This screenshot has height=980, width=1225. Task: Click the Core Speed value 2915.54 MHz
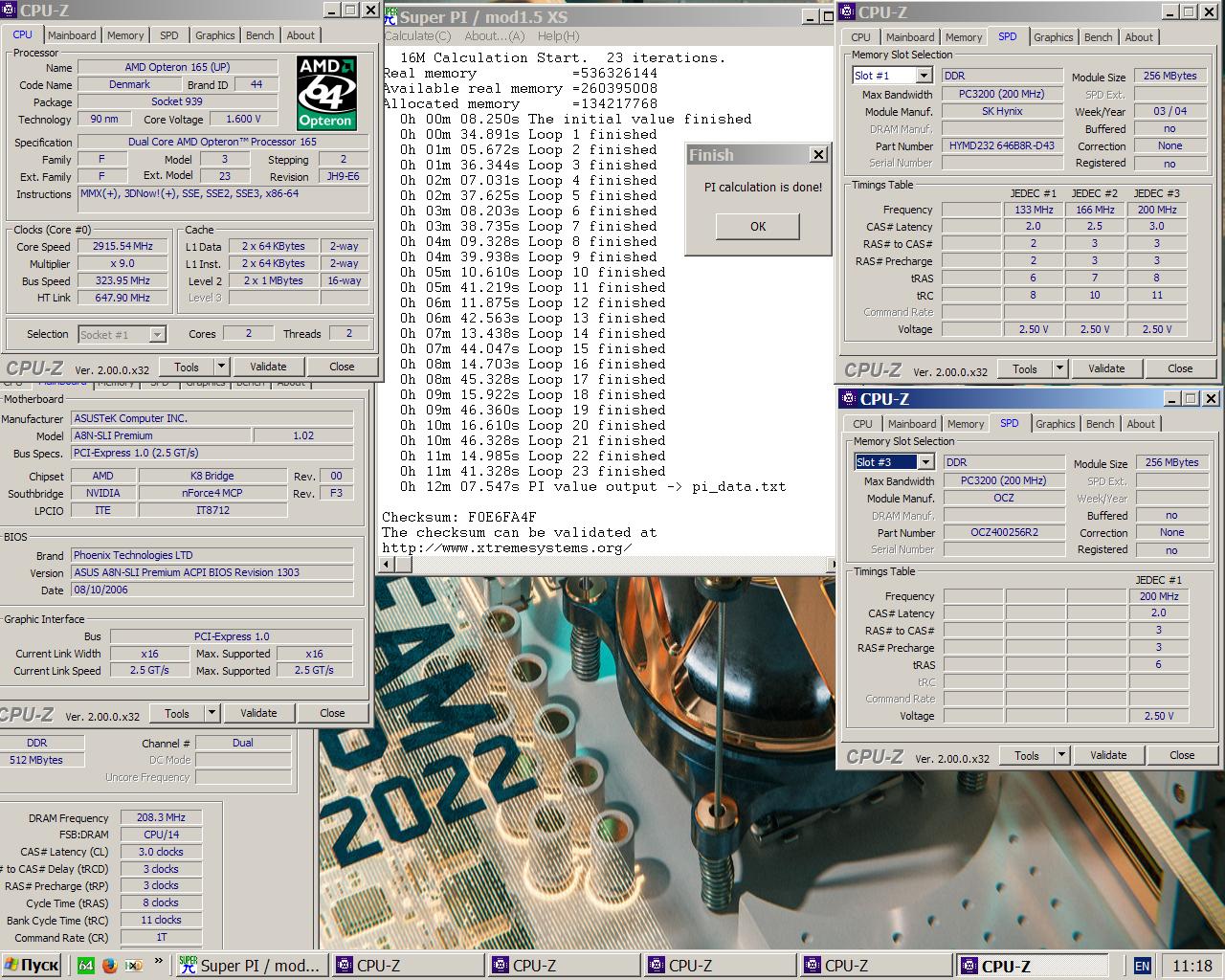tap(122, 247)
